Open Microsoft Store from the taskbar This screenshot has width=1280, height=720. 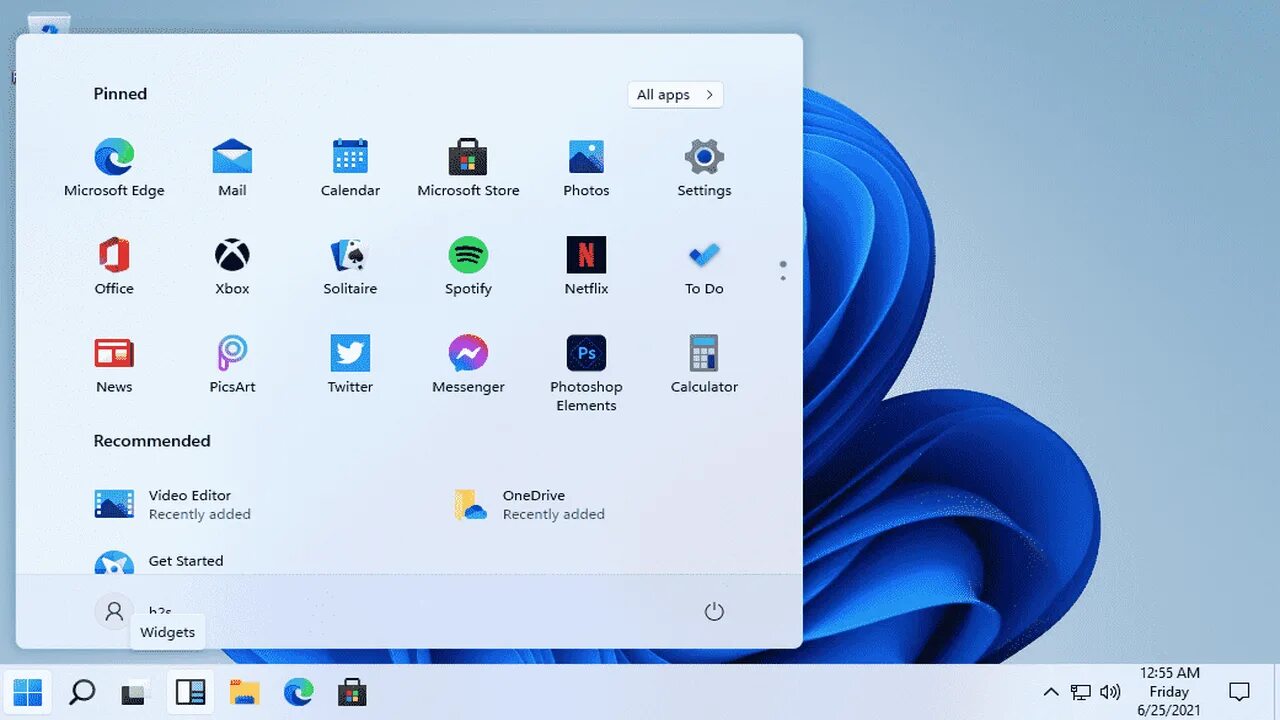click(x=351, y=691)
